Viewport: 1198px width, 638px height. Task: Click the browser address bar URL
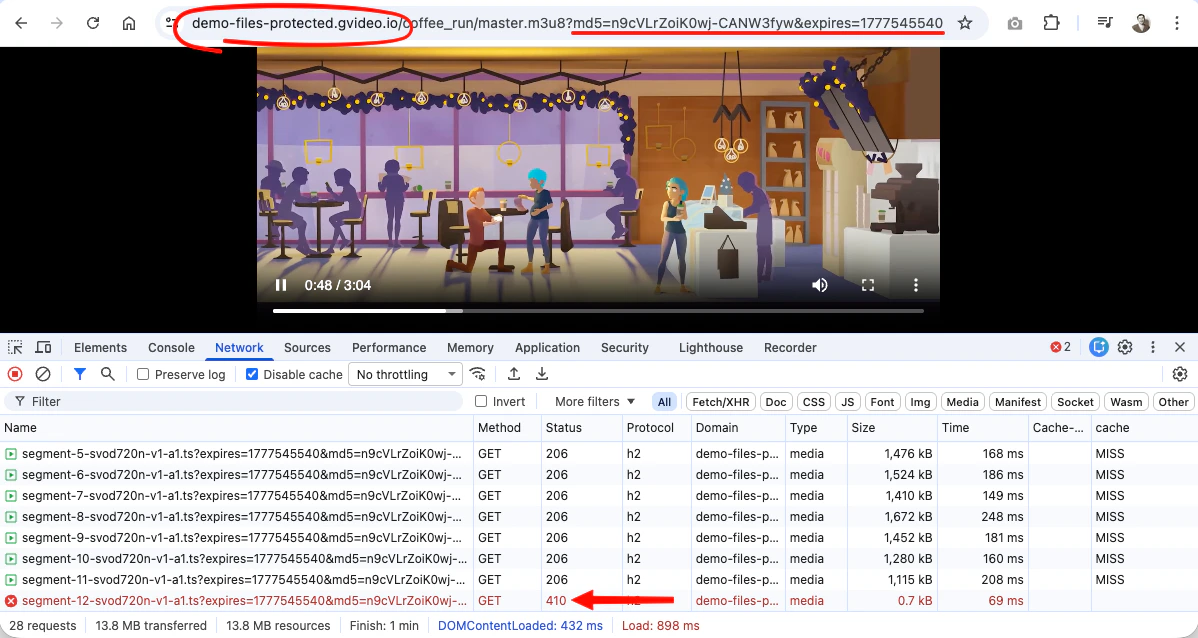coord(567,23)
